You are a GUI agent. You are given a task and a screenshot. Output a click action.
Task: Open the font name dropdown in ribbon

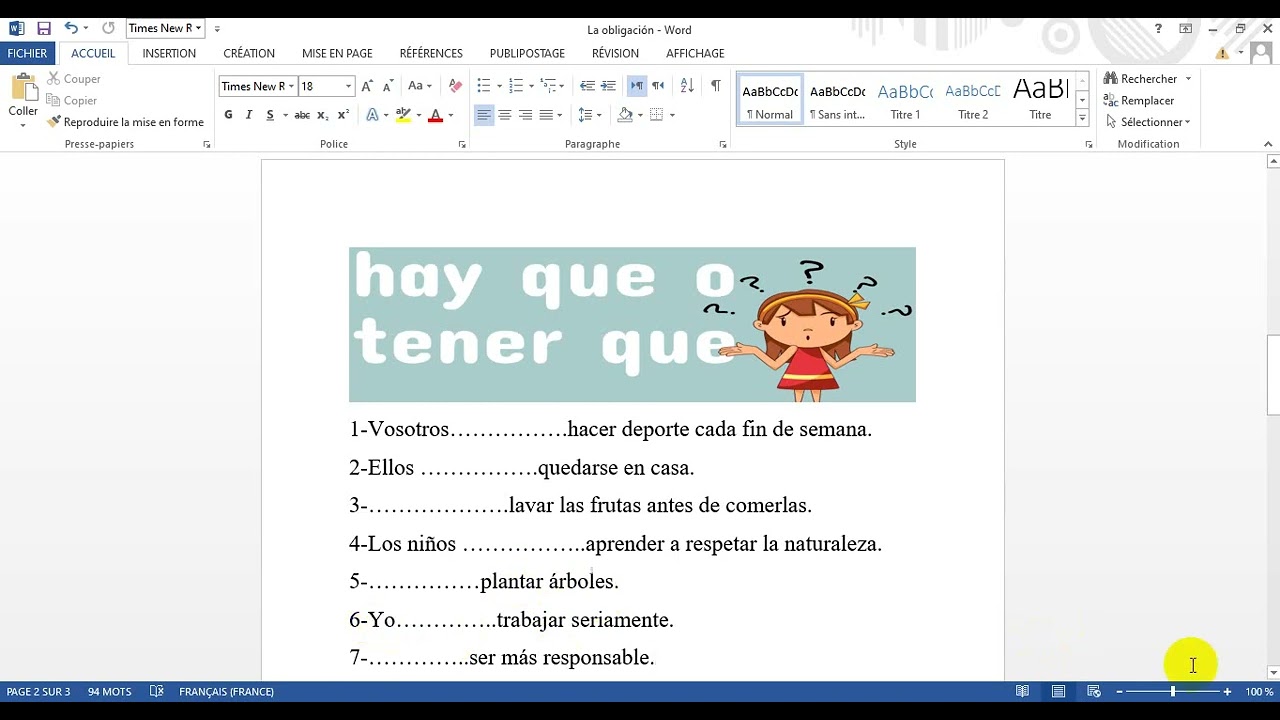tap(291, 86)
